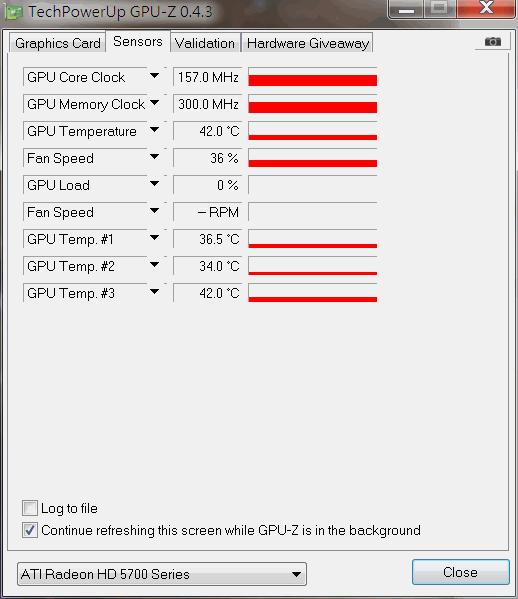Click the disabled maximize button

pos(439,8)
